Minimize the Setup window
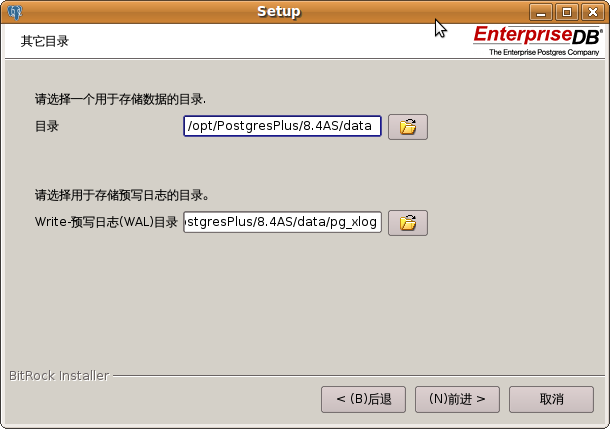The image size is (610, 429). point(541,12)
